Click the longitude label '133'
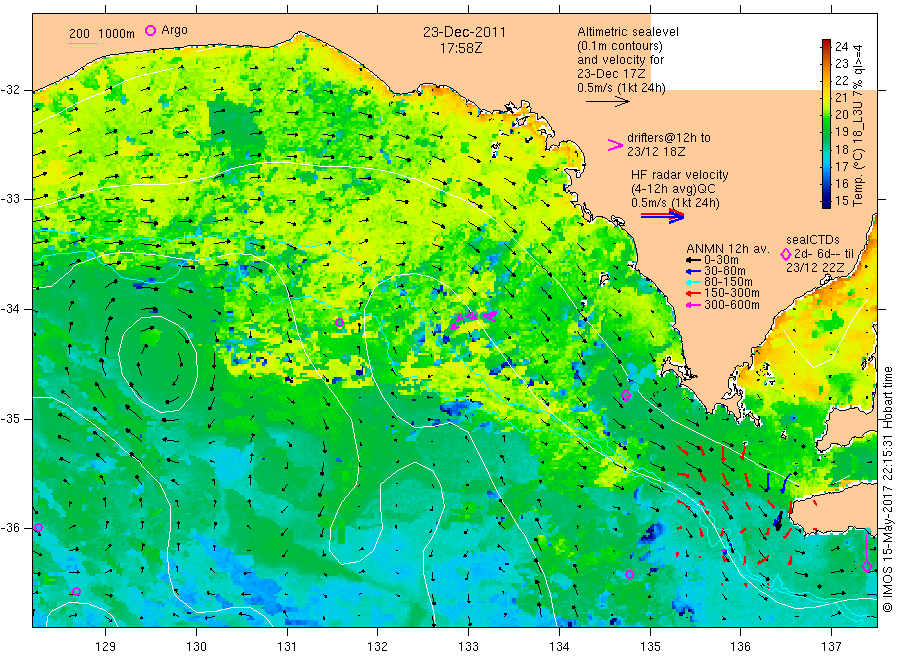The width and height of the screenshot is (900, 660). (x=468, y=647)
